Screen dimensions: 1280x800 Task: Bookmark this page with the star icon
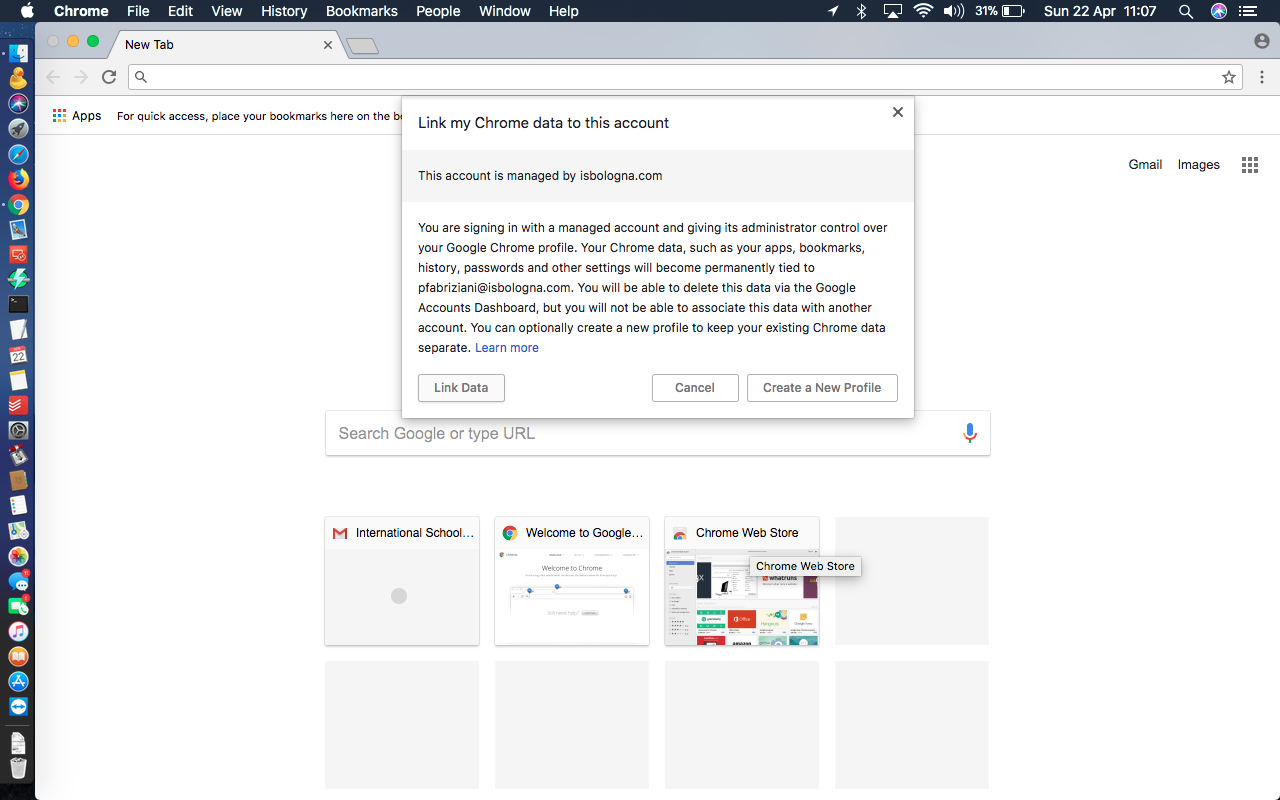coord(1229,77)
